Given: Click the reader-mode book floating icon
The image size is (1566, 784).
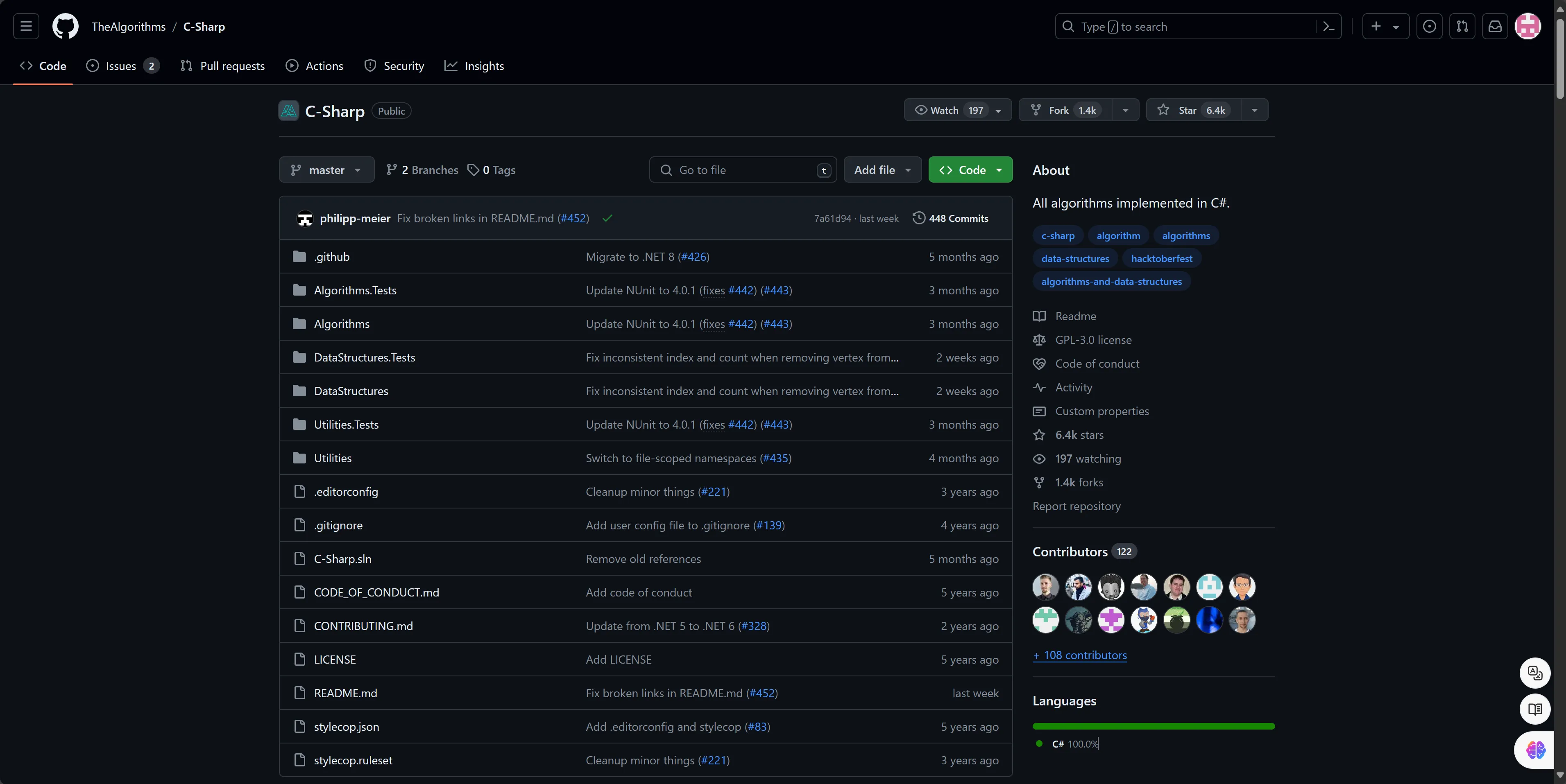Looking at the screenshot, I should point(1535,709).
